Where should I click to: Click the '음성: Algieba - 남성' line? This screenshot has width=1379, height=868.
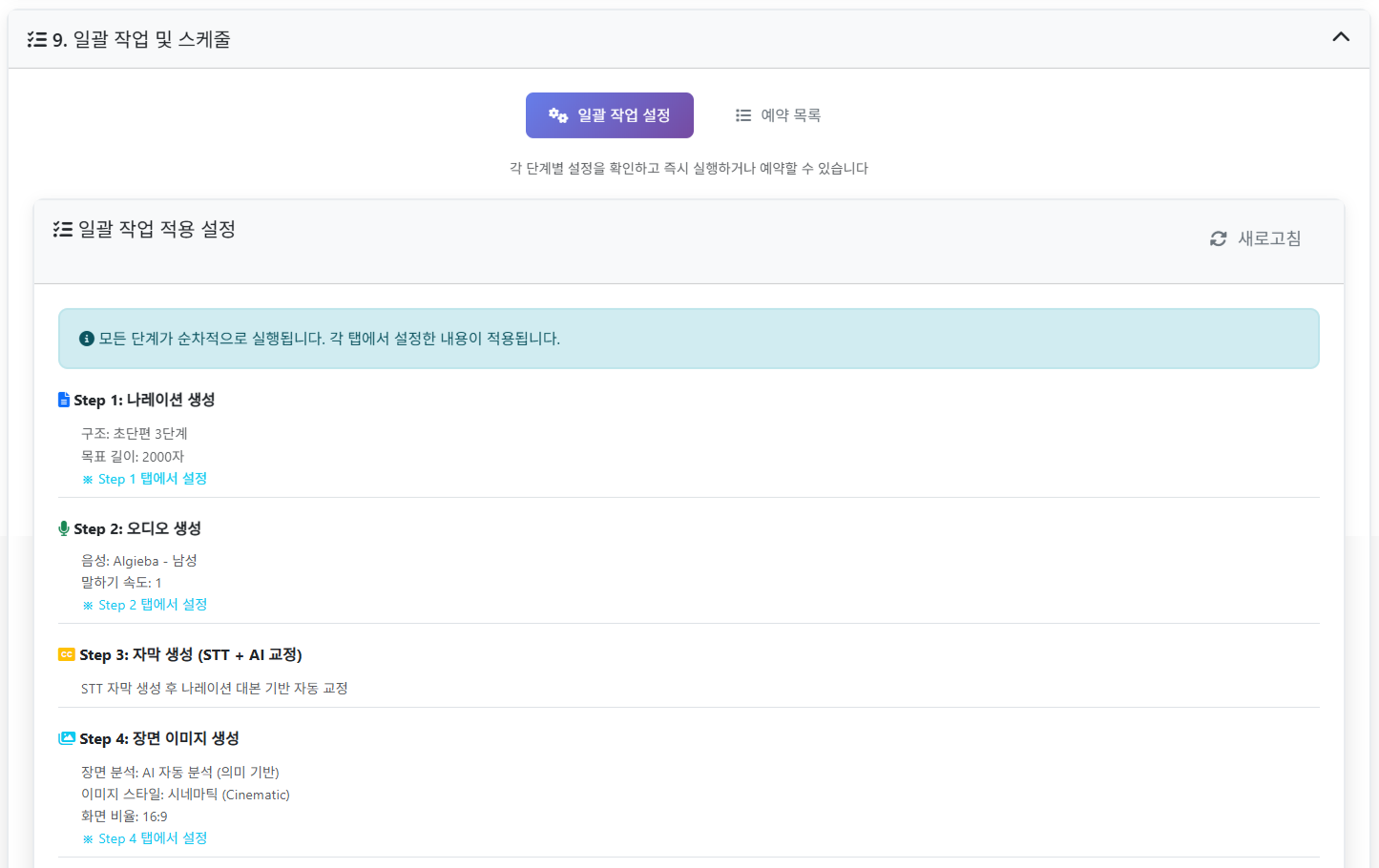click(139, 561)
